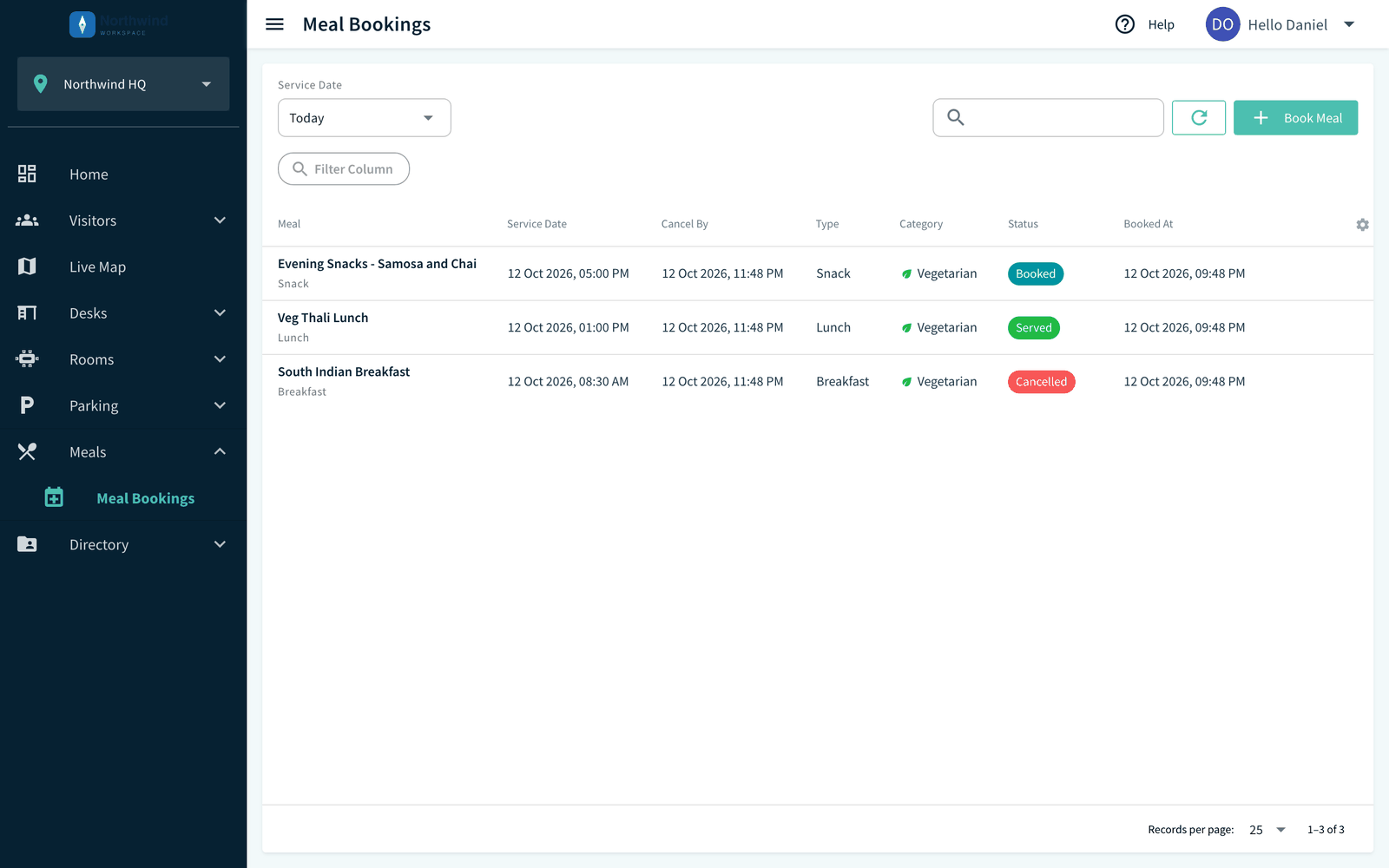Open the user account dropdown arrow
This screenshot has height=868, width=1389.
tap(1349, 24)
